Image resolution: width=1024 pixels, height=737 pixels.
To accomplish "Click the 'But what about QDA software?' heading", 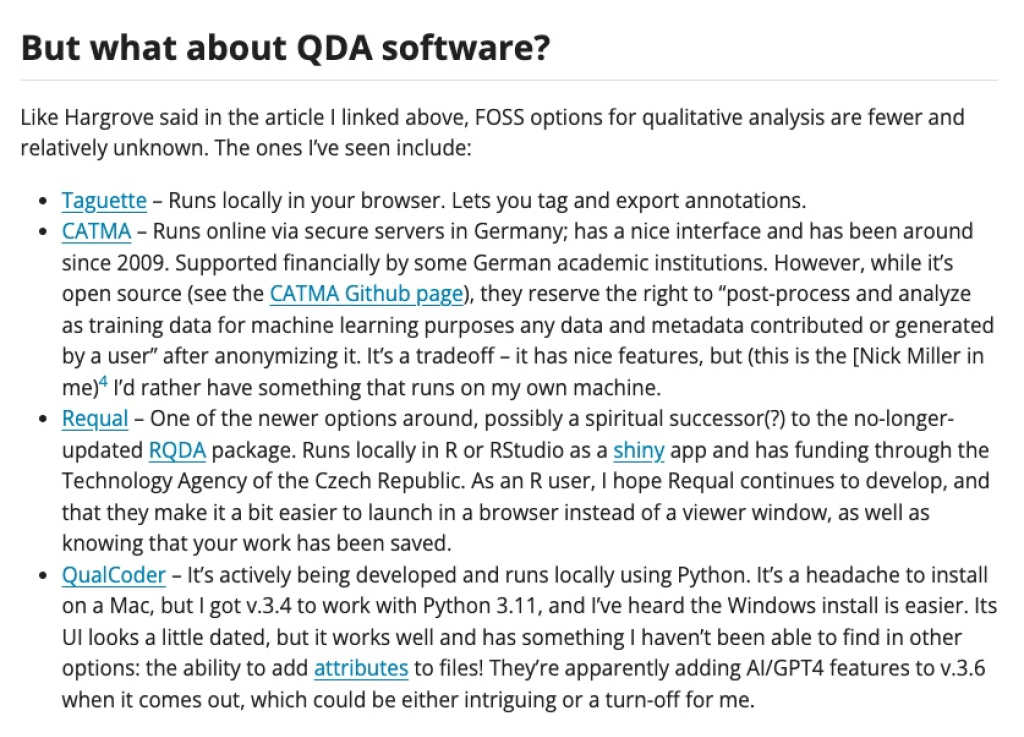I will [x=285, y=48].
